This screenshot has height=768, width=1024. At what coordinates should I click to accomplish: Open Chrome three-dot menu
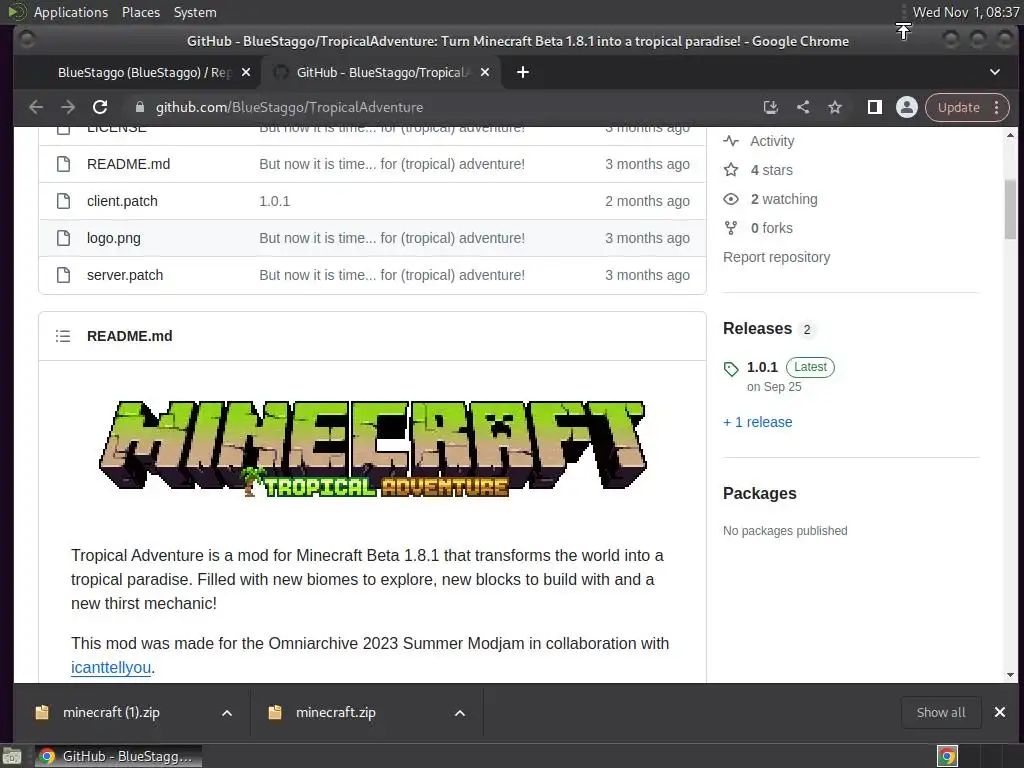(997, 107)
